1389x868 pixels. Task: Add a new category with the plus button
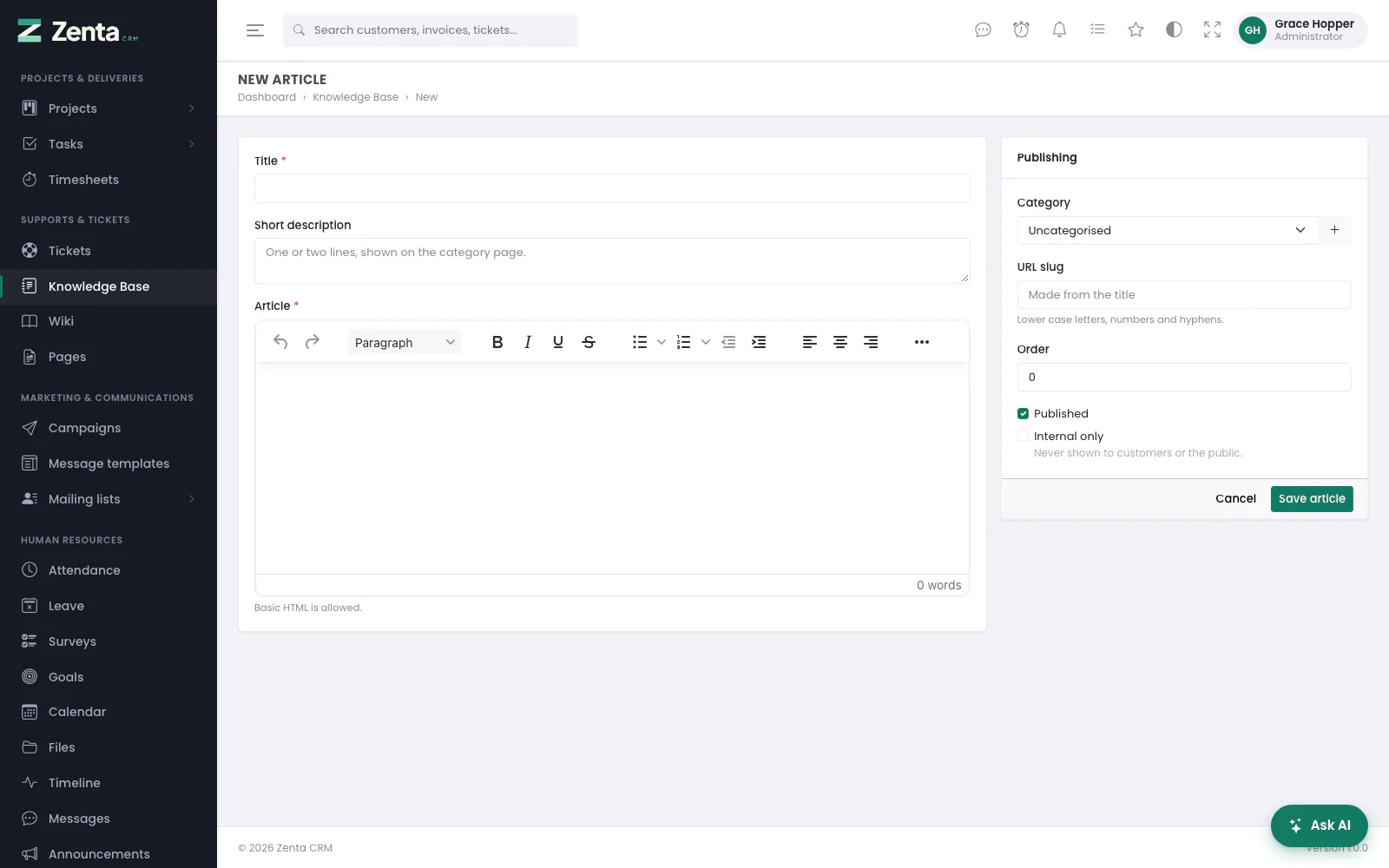pos(1335,230)
